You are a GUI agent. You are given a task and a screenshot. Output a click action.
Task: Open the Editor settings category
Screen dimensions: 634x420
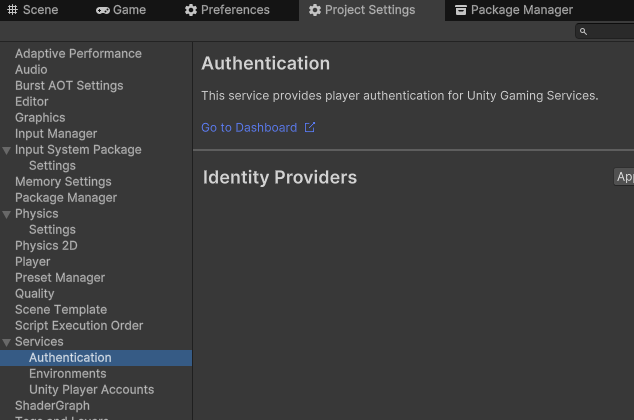pos(32,101)
